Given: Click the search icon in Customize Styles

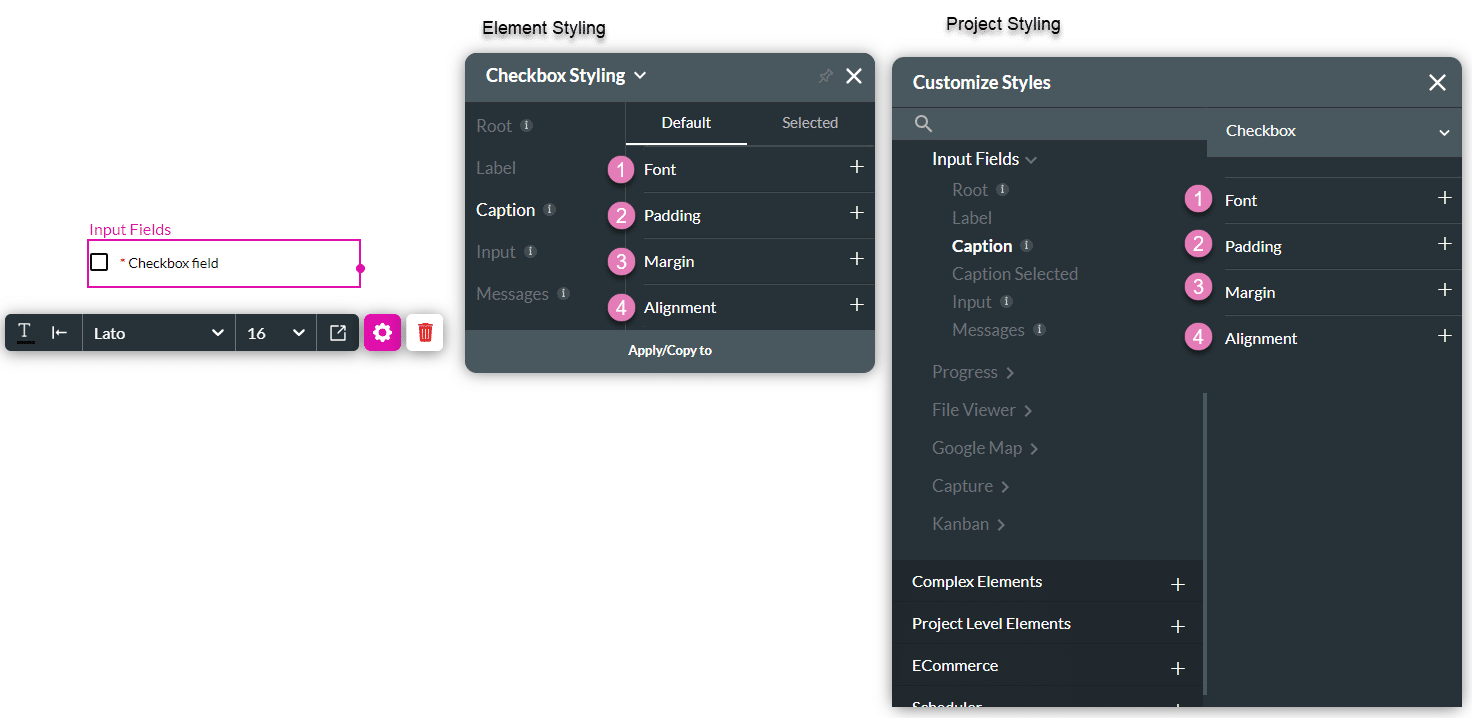Looking at the screenshot, I should click(x=922, y=123).
